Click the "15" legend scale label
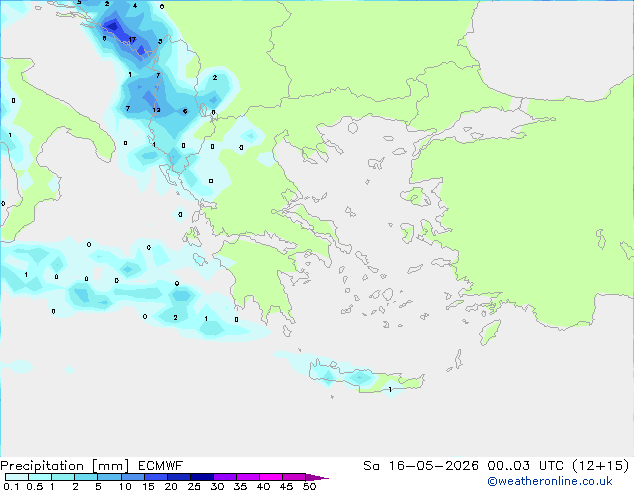The width and height of the screenshot is (634, 490). [x=148, y=486]
